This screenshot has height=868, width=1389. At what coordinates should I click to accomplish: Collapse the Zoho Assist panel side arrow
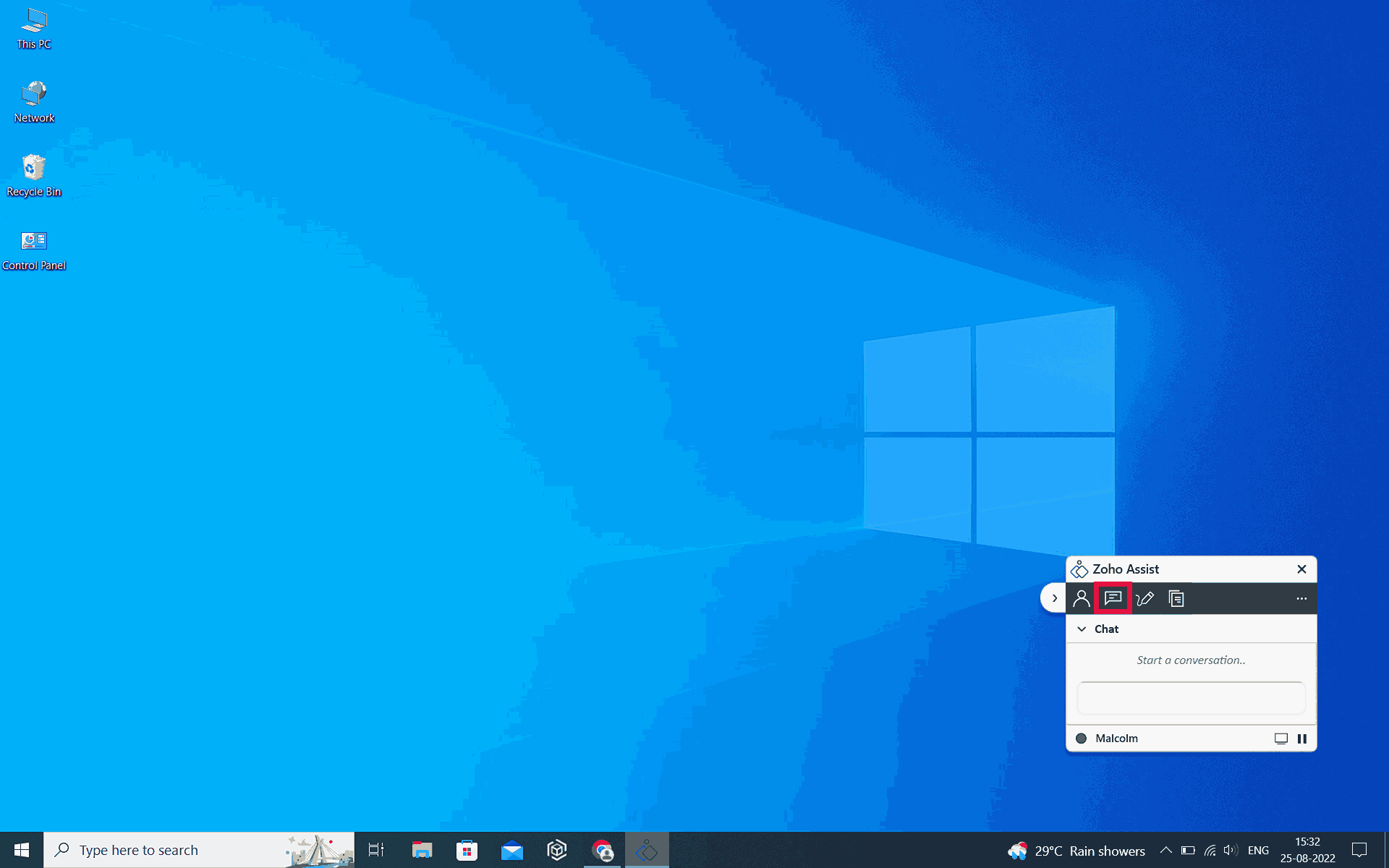[1054, 598]
